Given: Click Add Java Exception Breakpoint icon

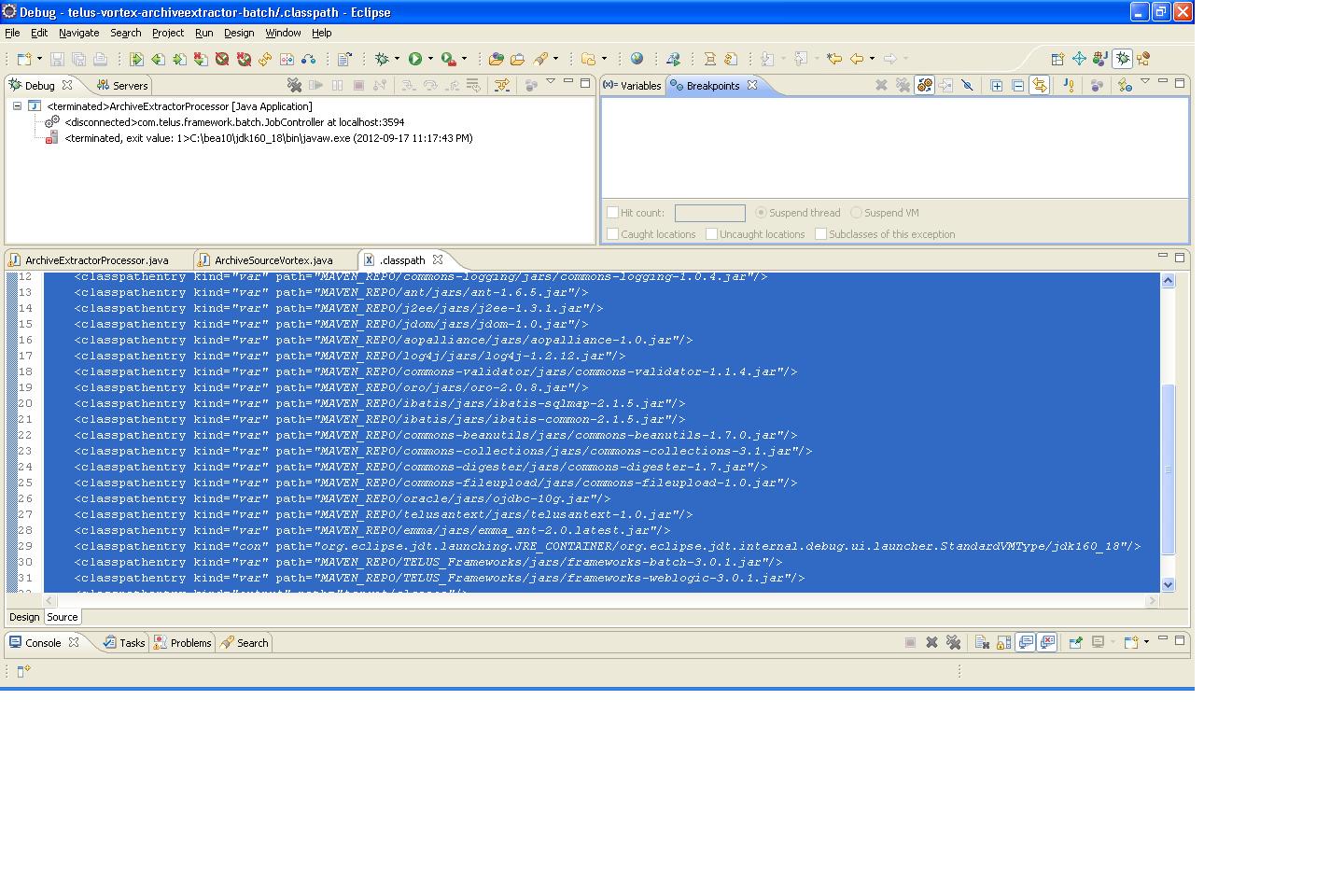Looking at the screenshot, I should tap(1069, 85).
